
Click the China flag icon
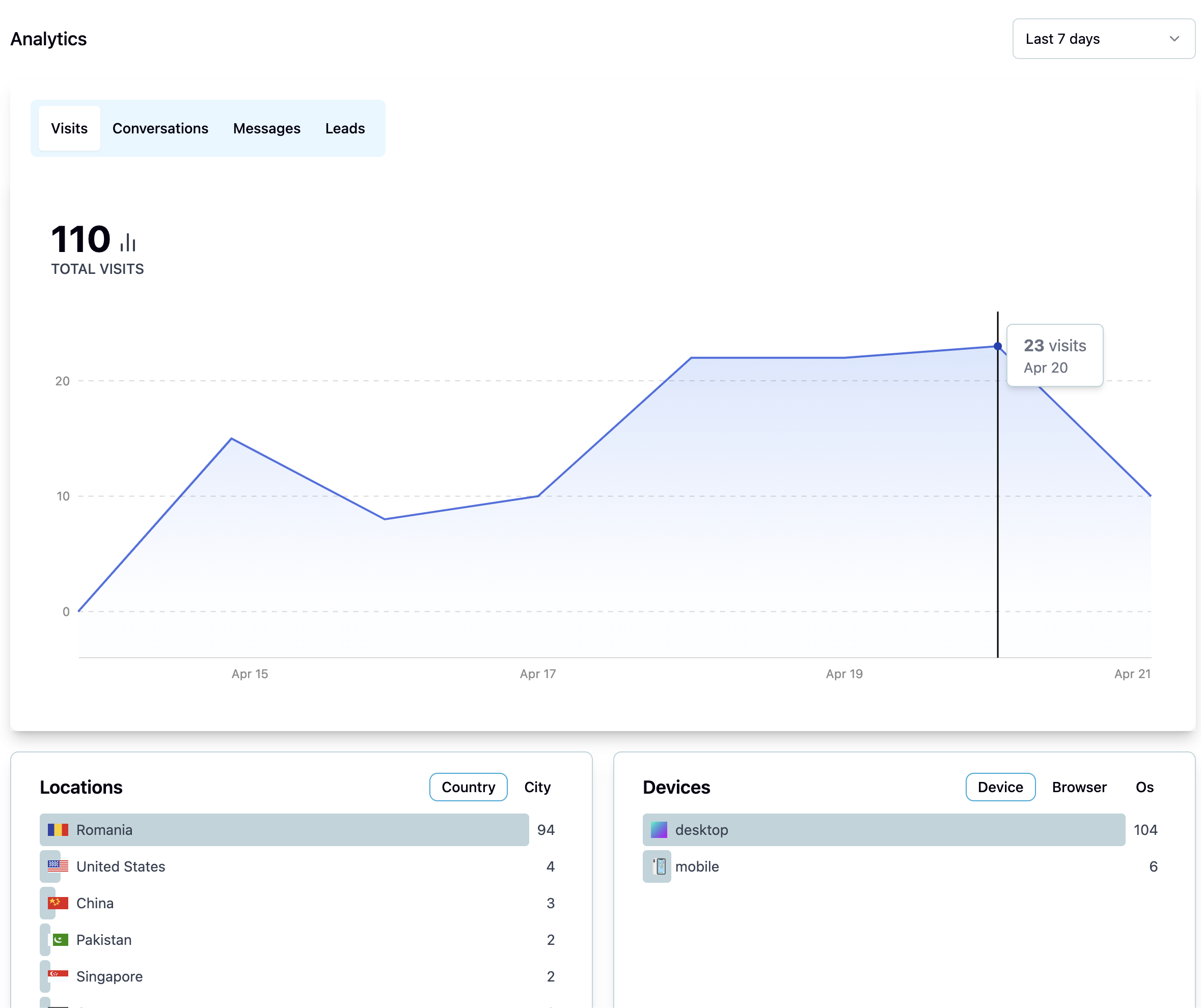[x=58, y=903]
